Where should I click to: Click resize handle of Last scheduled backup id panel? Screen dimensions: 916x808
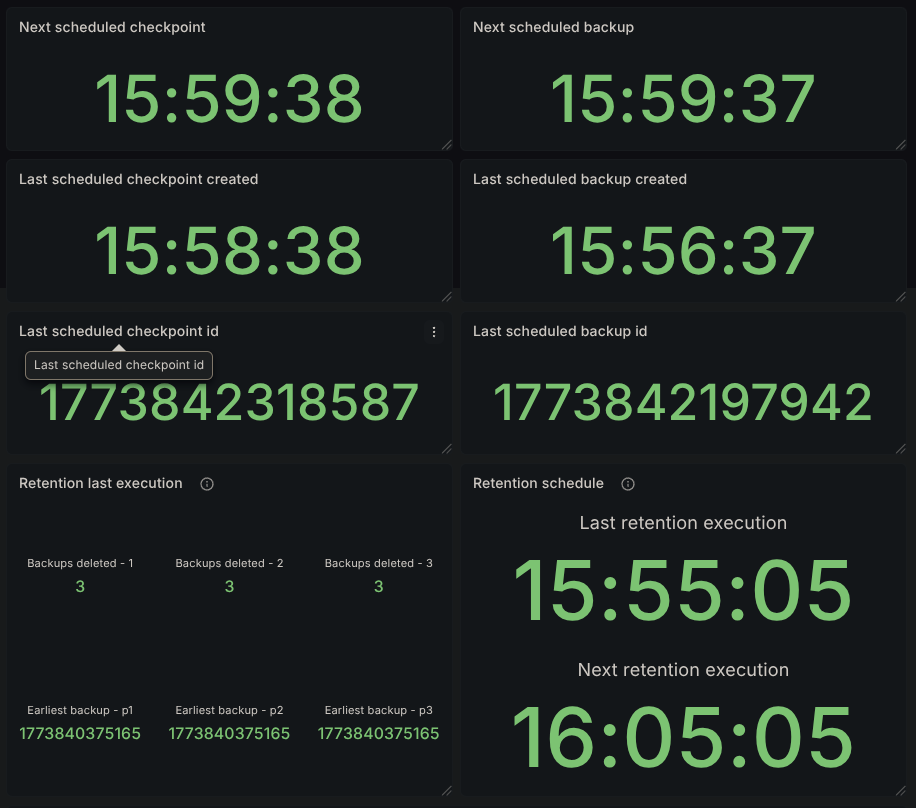pos(901,449)
